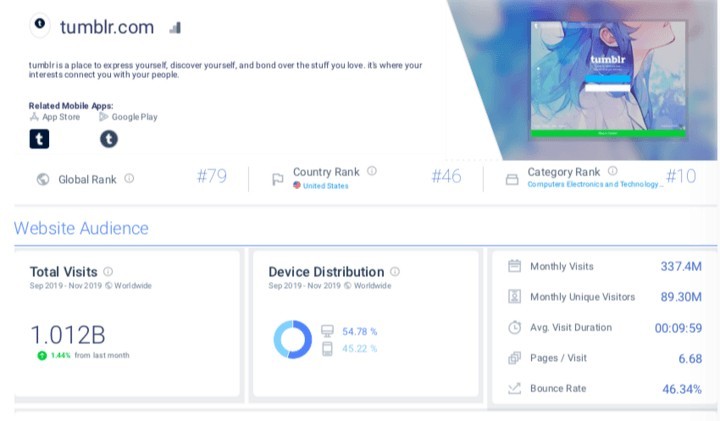Click the 46.34% bounce rate value
Image resolution: width=720 pixels, height=421 pixels.
(682, 389)
